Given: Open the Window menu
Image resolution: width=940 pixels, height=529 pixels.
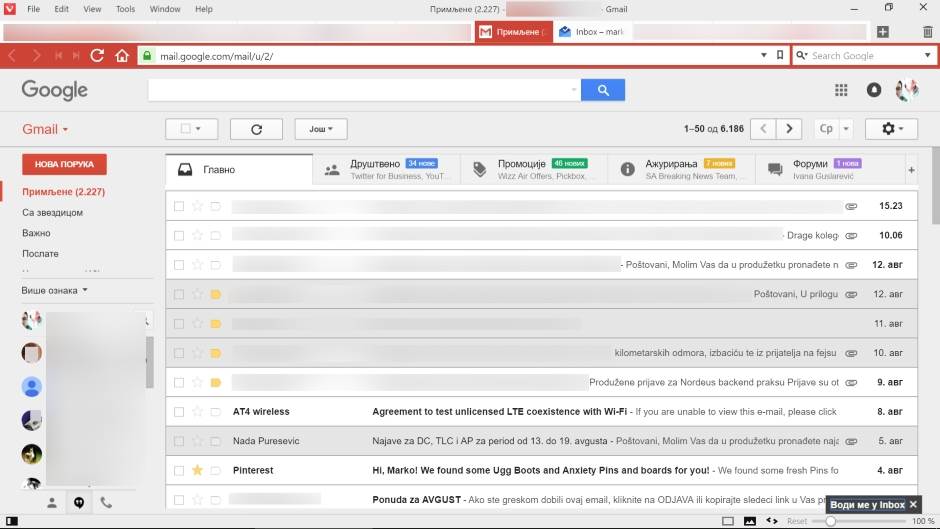Looking at the screenshot, I should 165,9.
